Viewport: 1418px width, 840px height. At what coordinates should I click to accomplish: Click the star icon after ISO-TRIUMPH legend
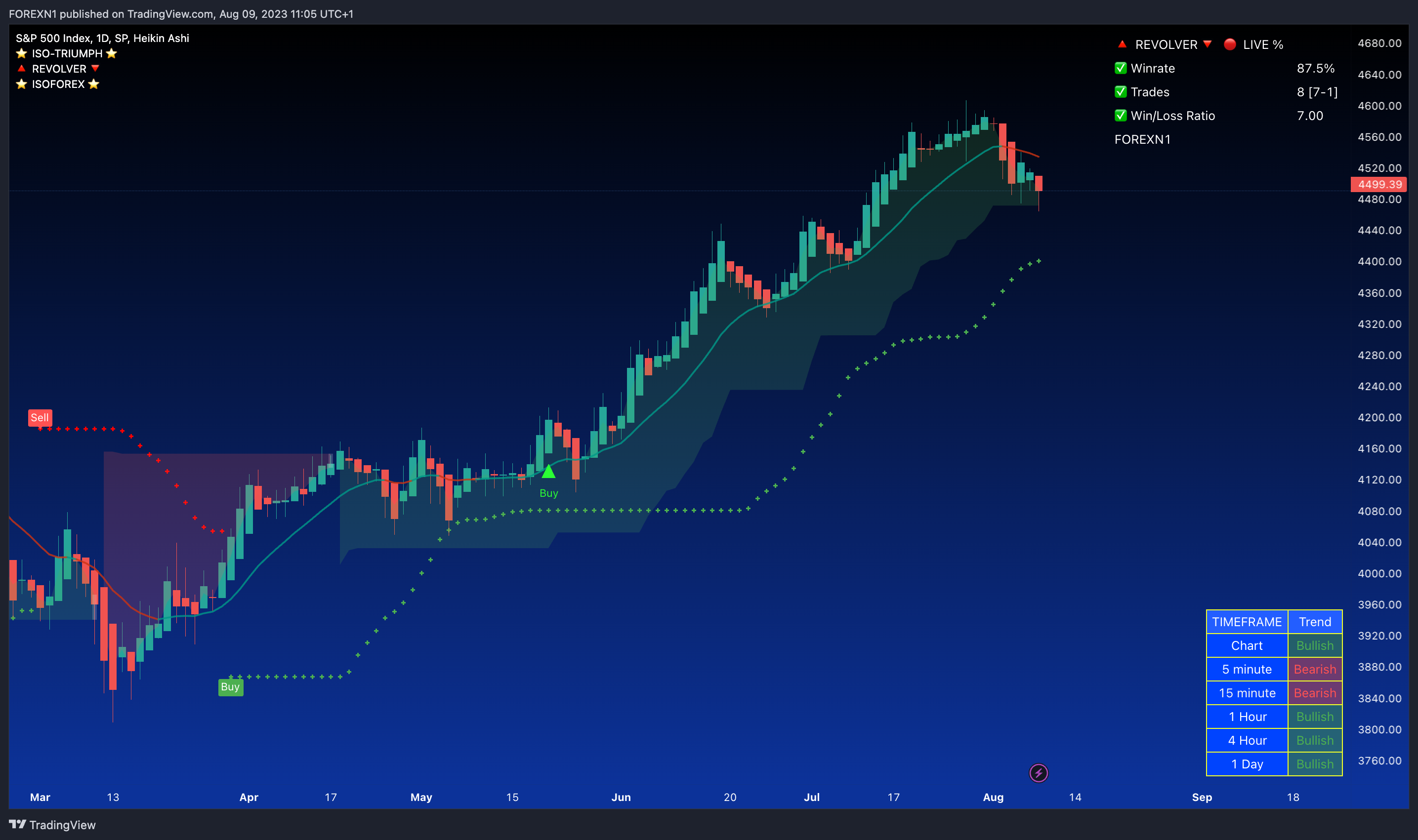[x=112, y=53]
